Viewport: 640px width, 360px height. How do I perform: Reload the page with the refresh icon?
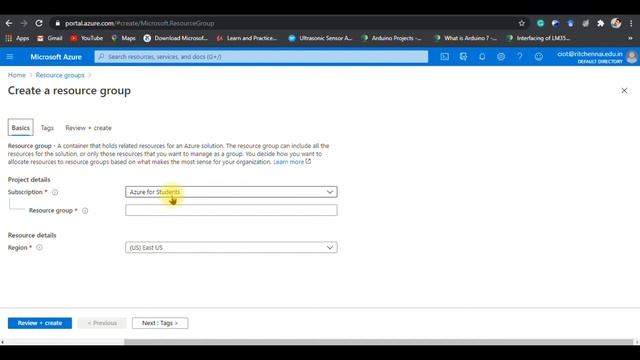pyautogui.click(x=39, y=23)
